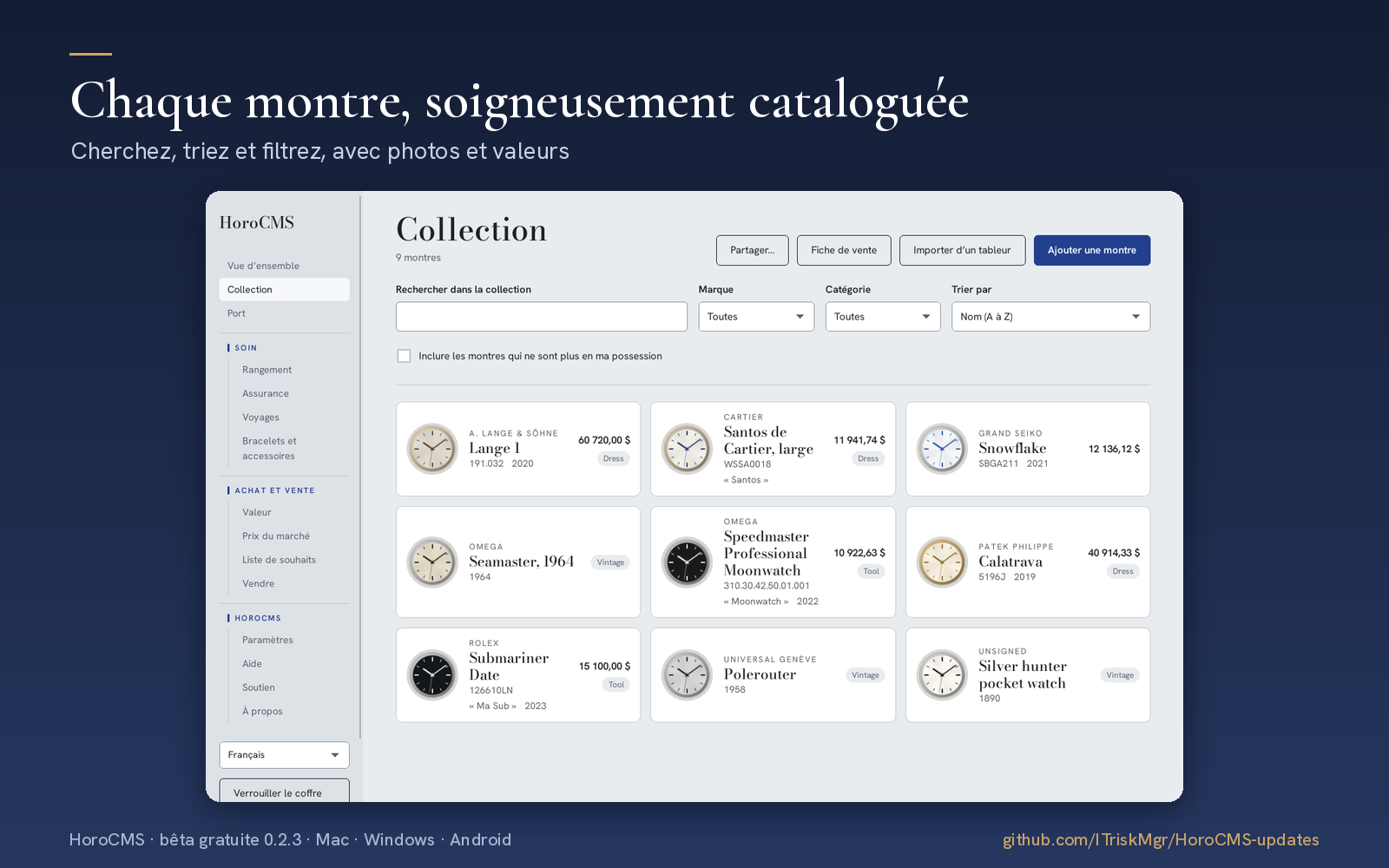This screenshot has width=1389, height=868.
Task: Click the Partager... button
Action: 752,250
